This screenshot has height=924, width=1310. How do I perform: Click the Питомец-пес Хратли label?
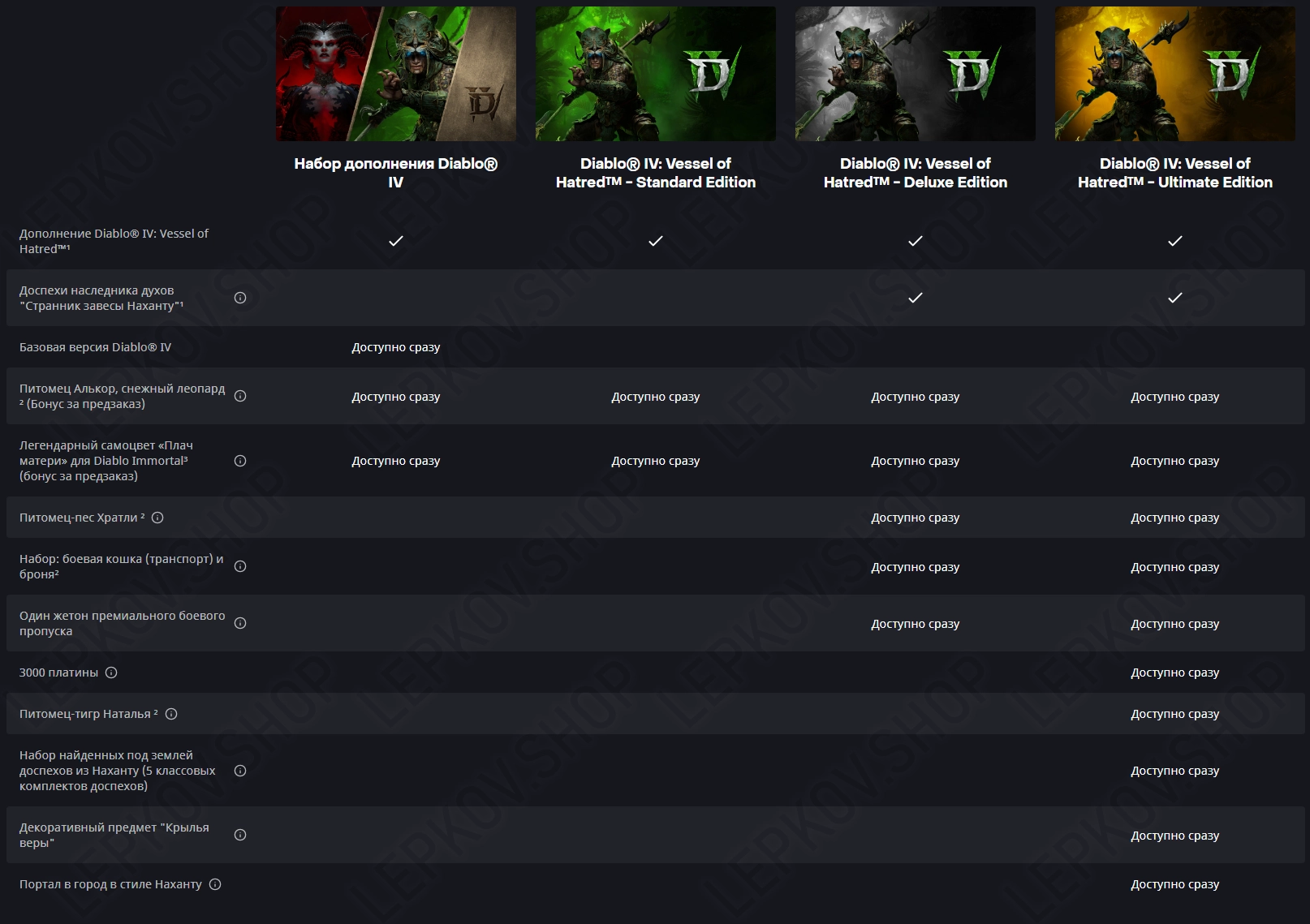coord(82,518)
